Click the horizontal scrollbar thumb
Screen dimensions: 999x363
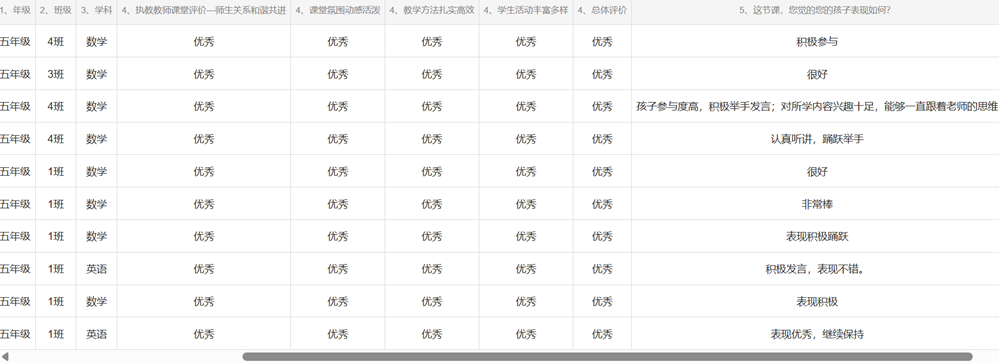(607, 357)
